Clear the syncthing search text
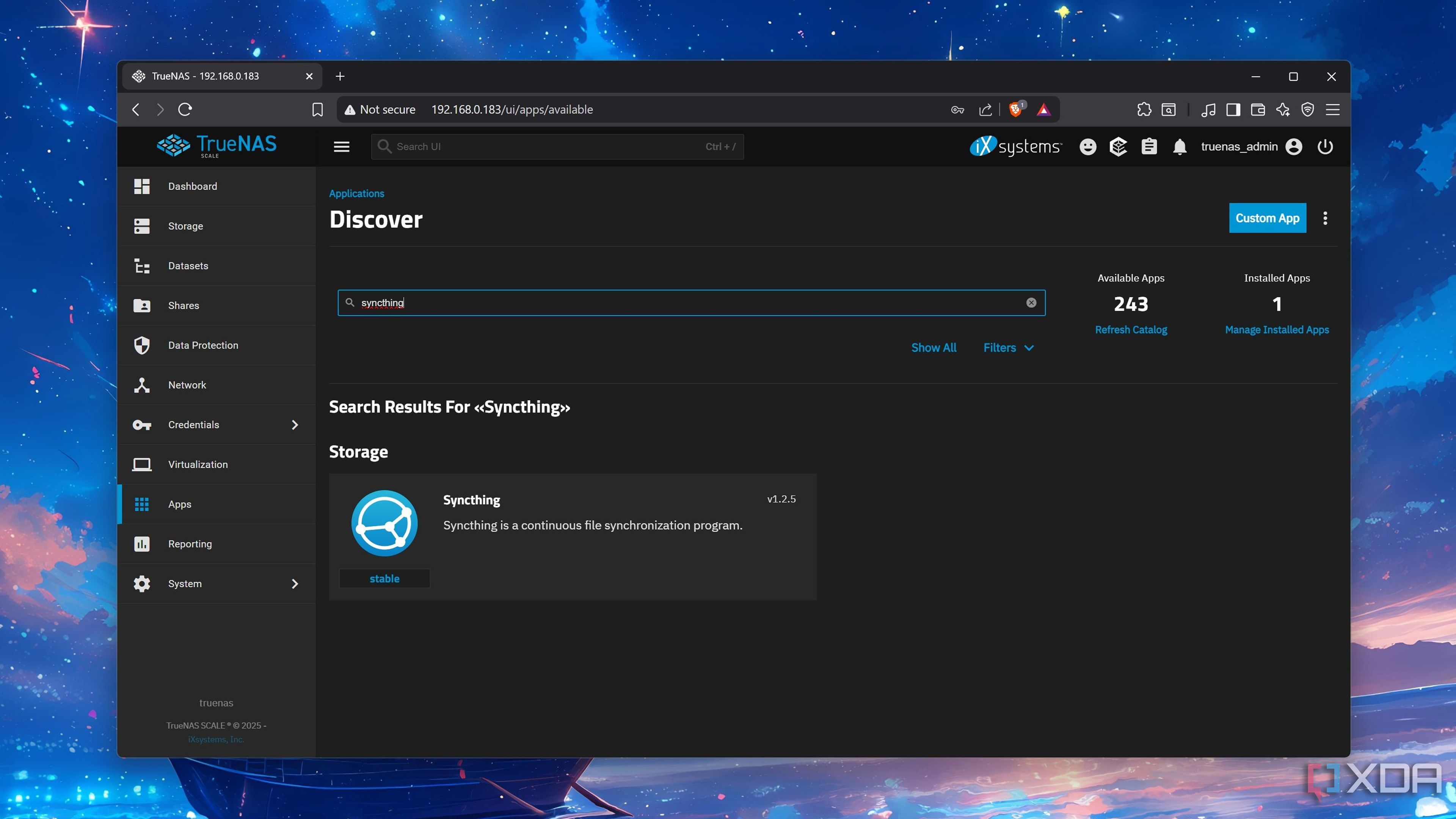This screenshot has height=819, width=1456. click(x=1031, y=303)
